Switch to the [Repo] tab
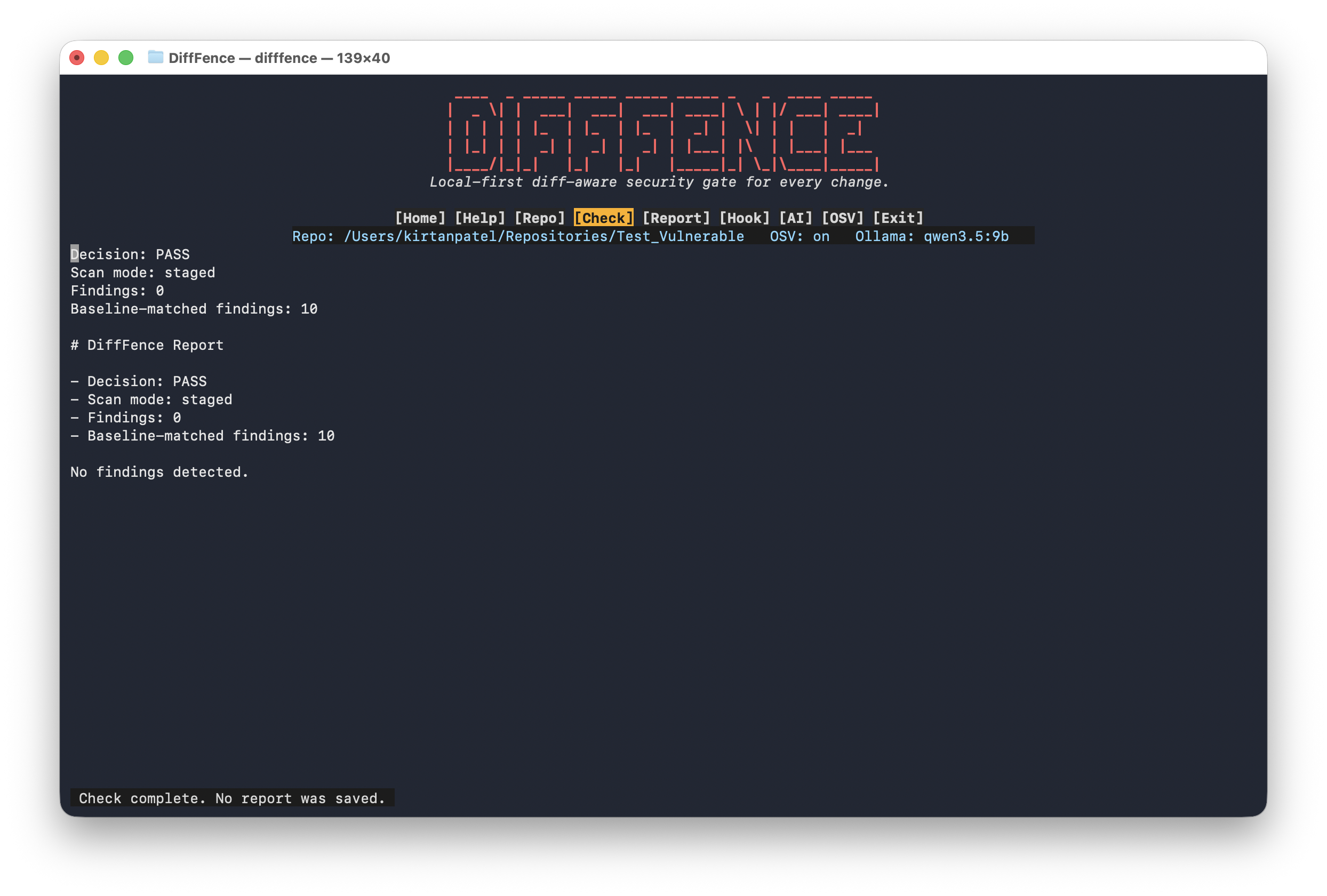Image resolution: width=1327 pixels, height=896 pixels. (540, 218)
